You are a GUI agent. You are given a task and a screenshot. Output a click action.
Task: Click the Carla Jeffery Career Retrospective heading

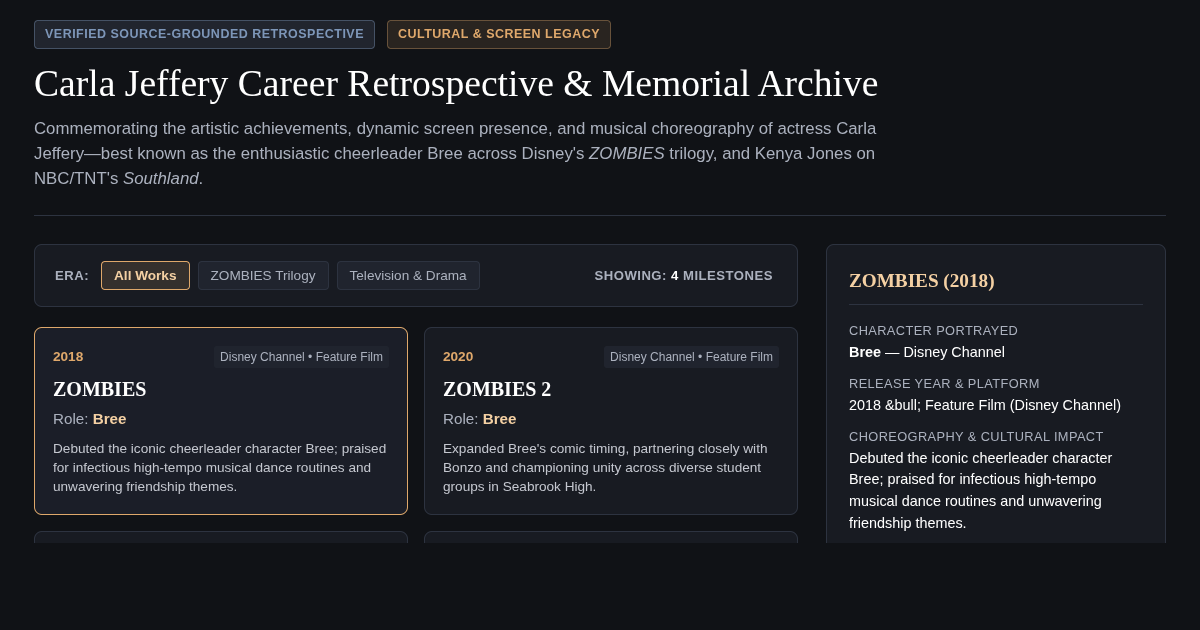click(x=456, y=83)
